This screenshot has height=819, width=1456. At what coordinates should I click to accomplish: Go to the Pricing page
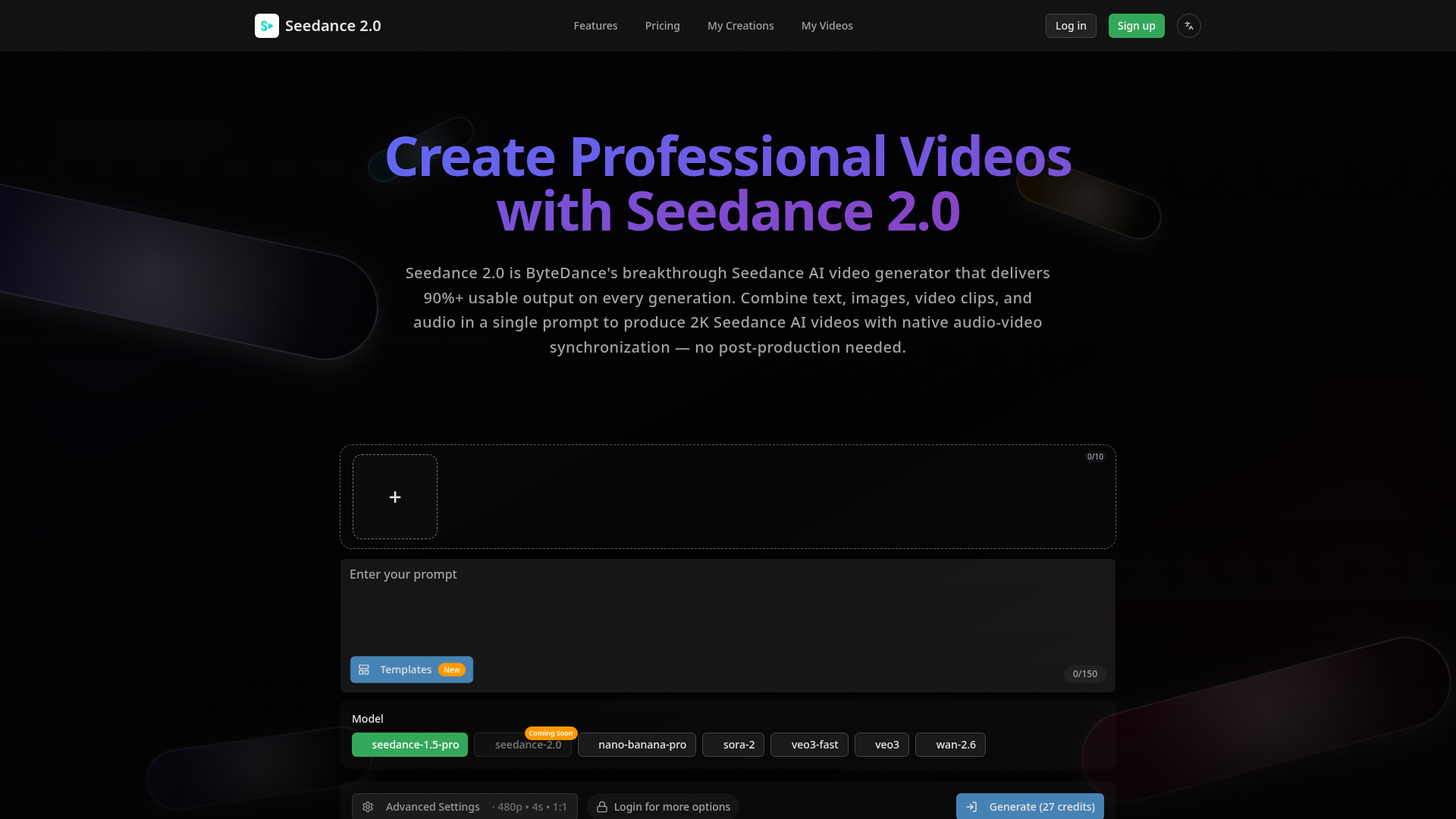pos(662,26)
